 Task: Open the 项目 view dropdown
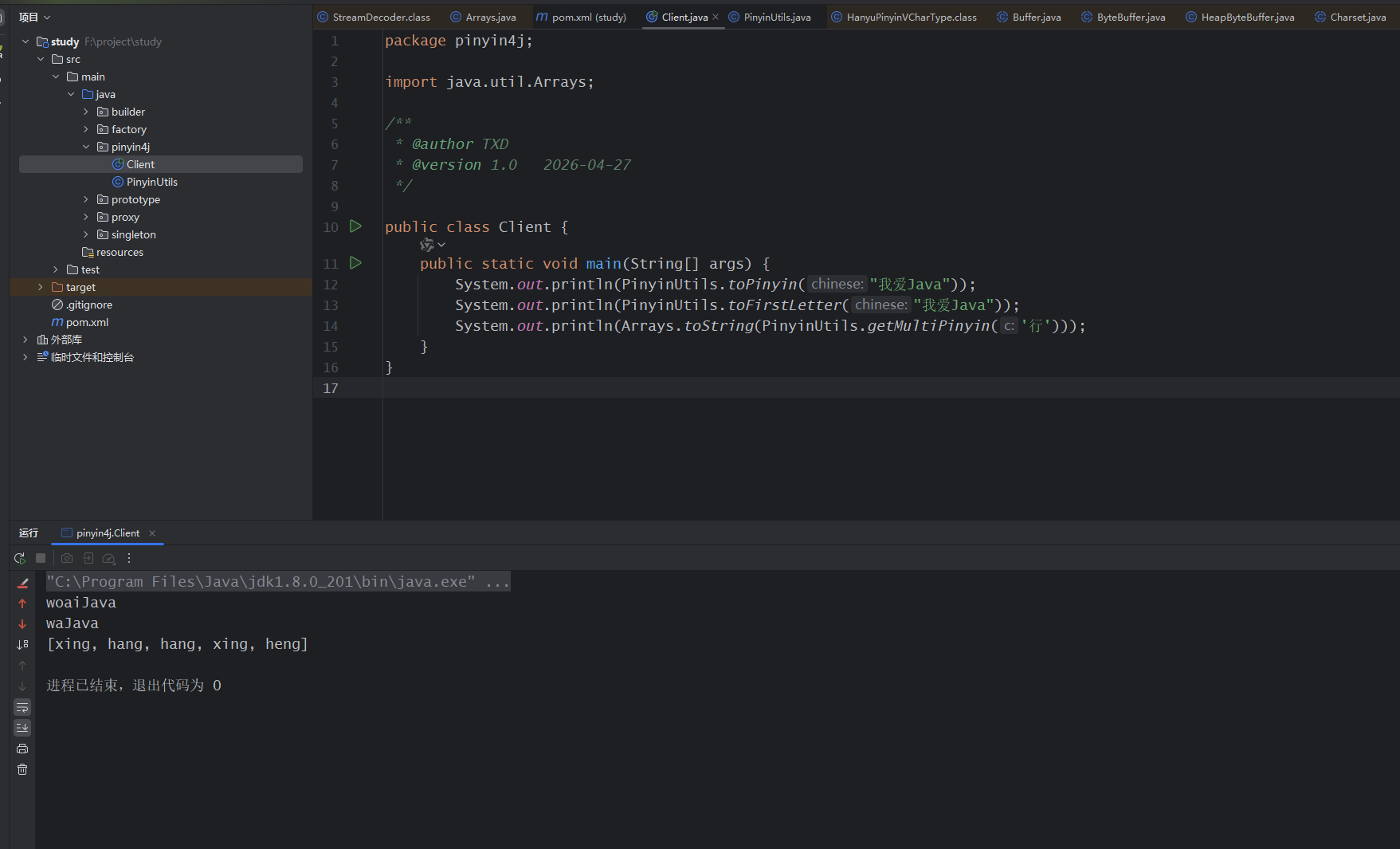(34, 17)
